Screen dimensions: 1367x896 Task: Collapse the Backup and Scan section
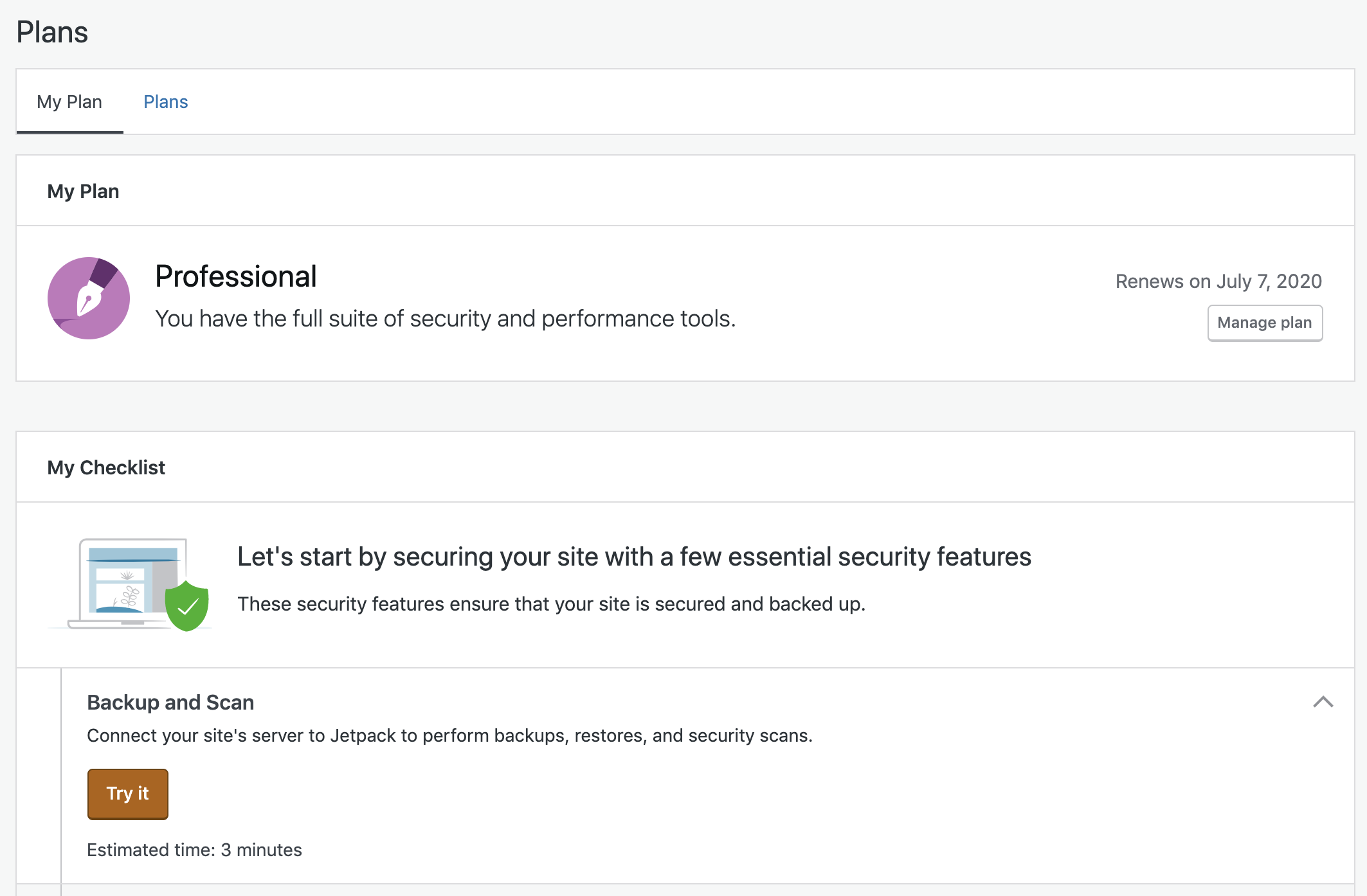(x=1323, y=702)
